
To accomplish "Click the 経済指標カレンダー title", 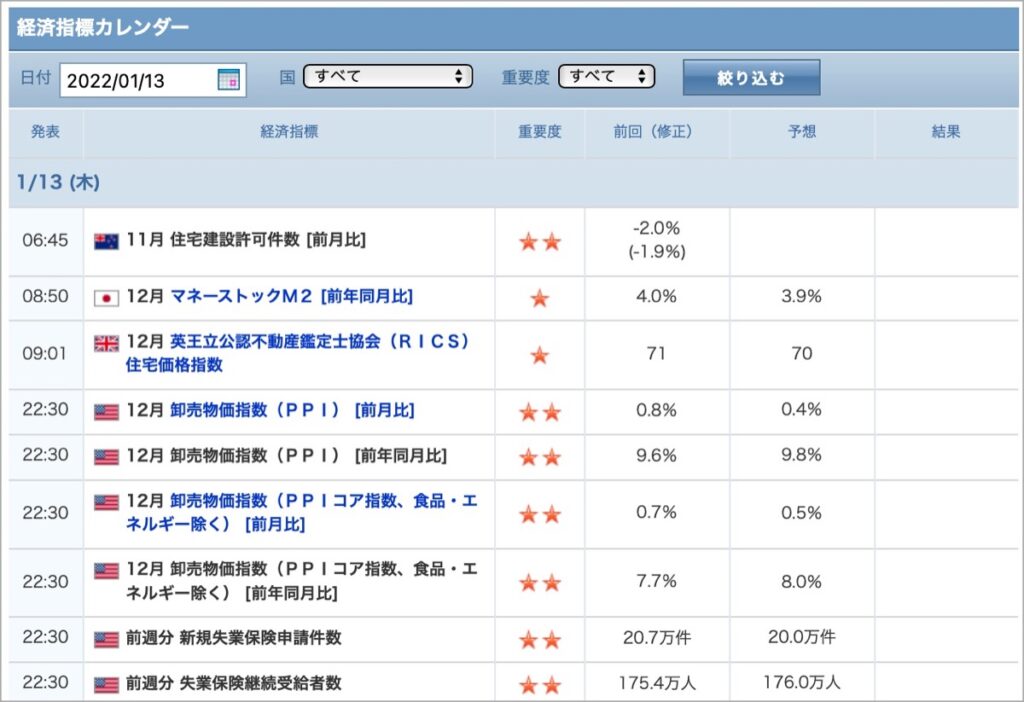I will 103,27.
